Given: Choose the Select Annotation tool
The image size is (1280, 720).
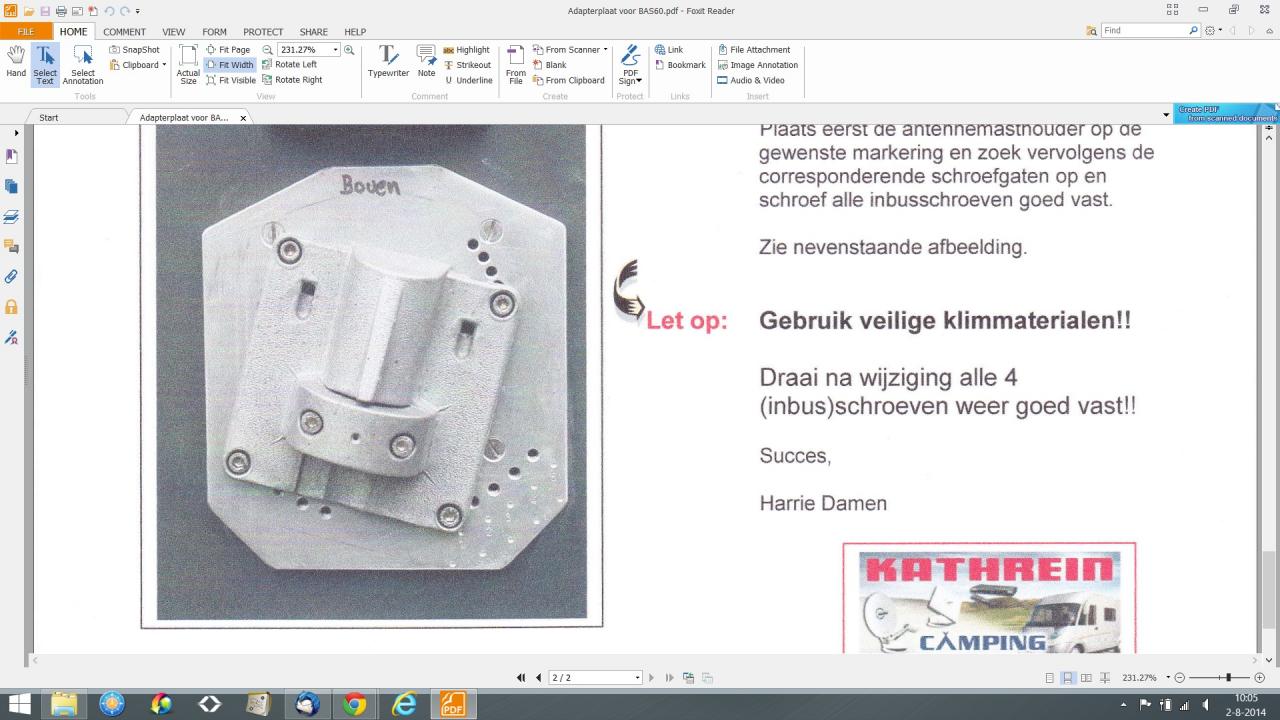Looking at the screenshot, I should coord(83,64).
